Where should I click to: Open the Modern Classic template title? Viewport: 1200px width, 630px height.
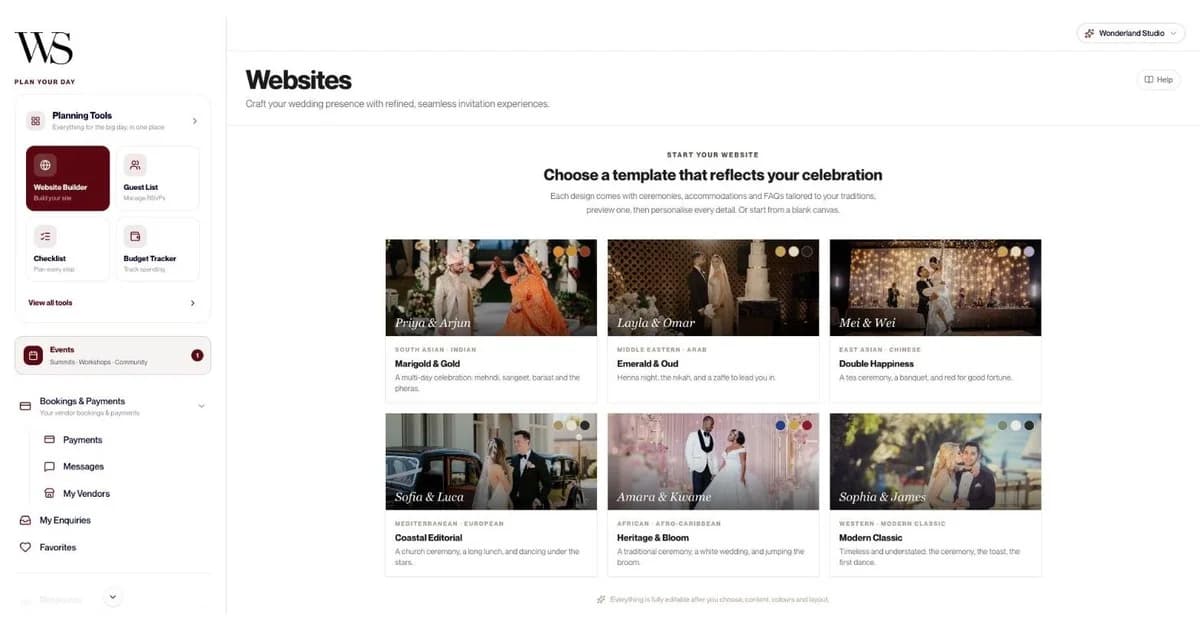tap(871, 538)
